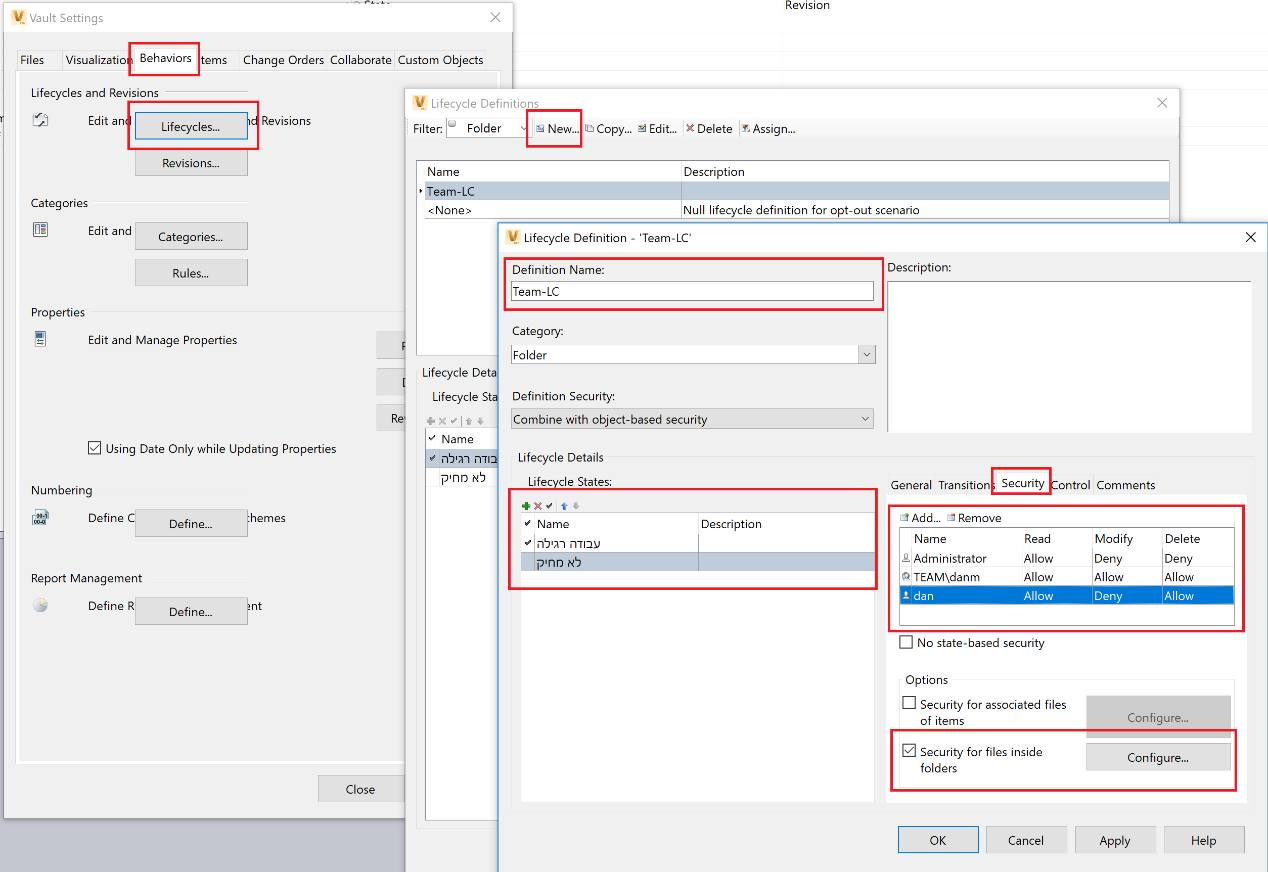Click Copy... in Lifecycle Definitions toolbar
The width and height of the screenshot is (1268, 872).
point(609,129)
